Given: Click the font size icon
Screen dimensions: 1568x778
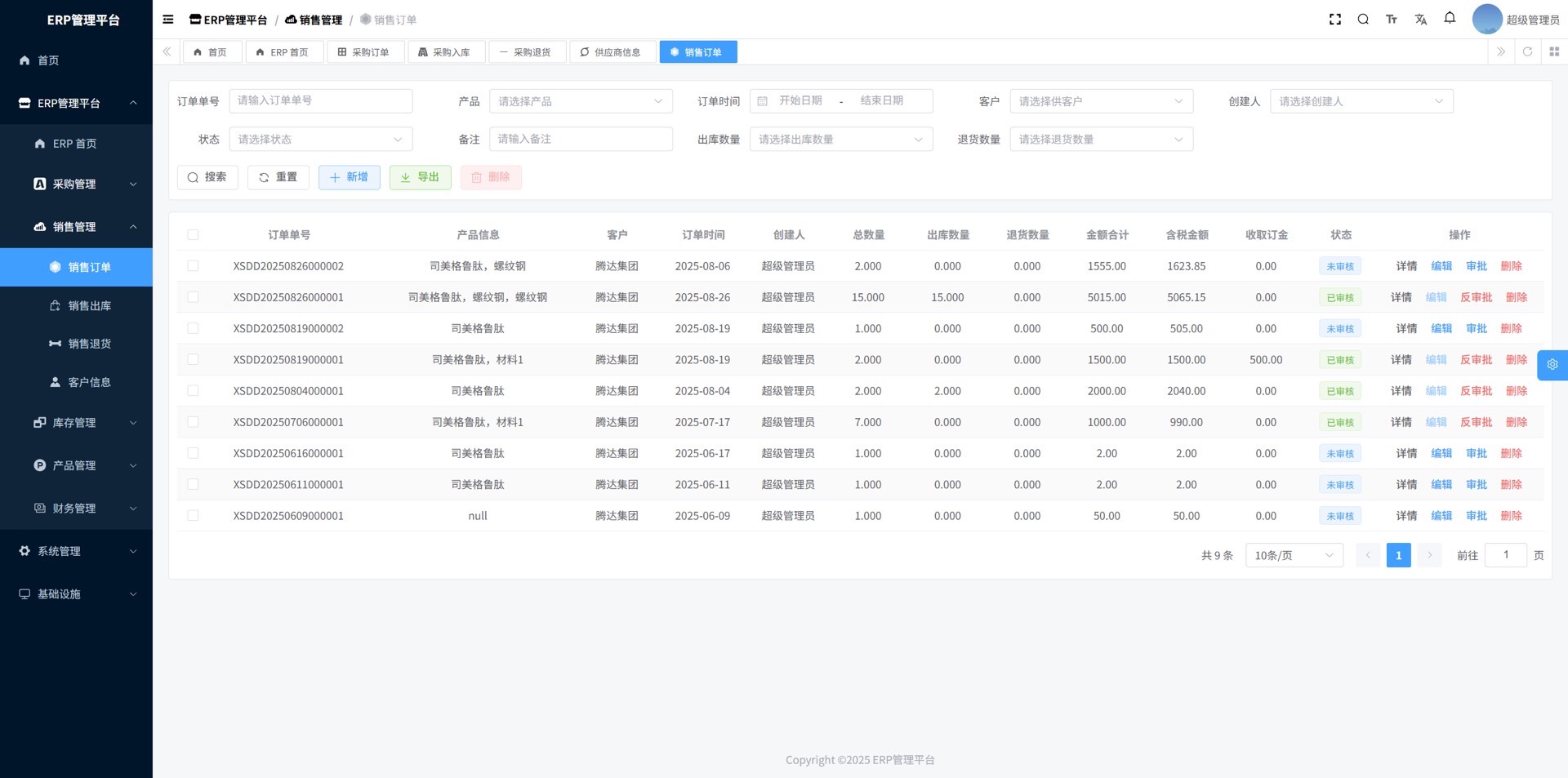Looking at the screenshot, I should [1392, 20].
